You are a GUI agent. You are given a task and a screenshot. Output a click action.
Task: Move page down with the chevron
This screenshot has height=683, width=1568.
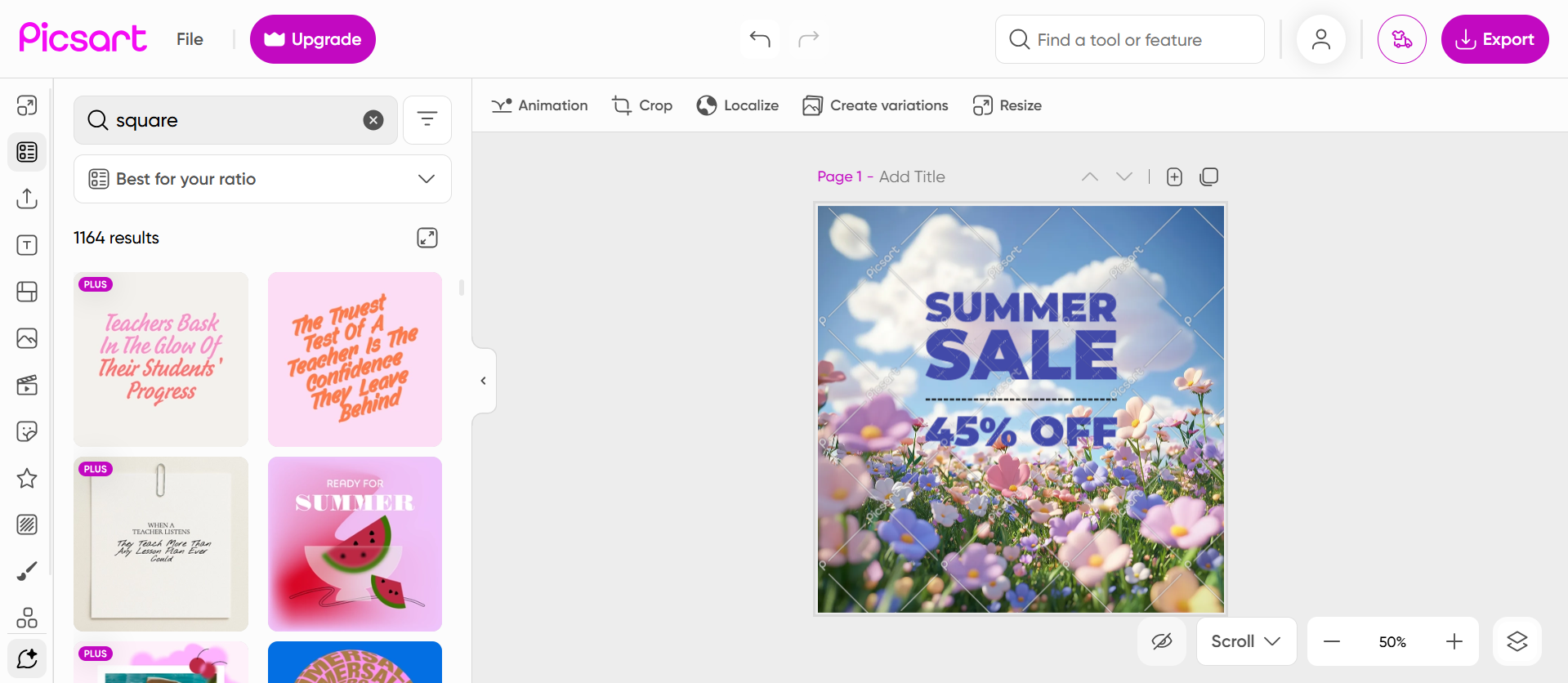1124,176
